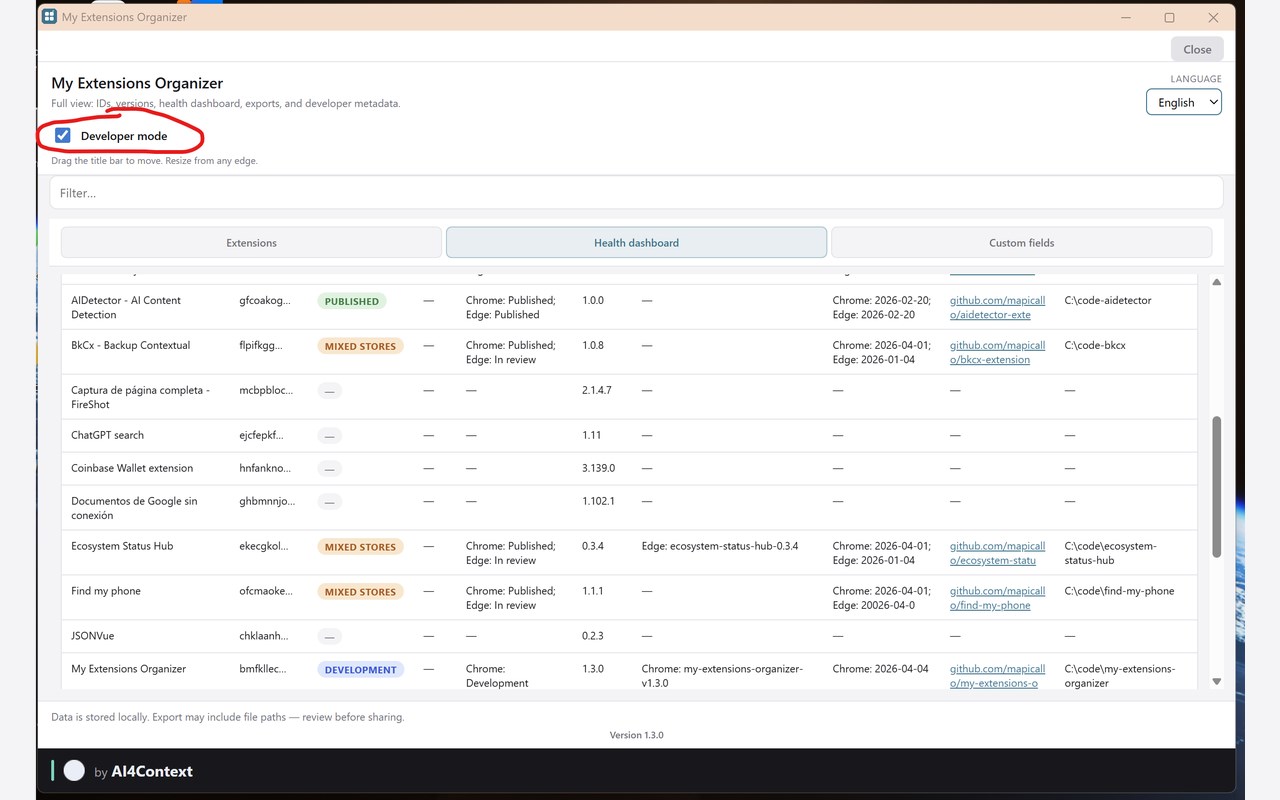Click the 'My Extensions Organizer' name in the table

coord(128,669)
